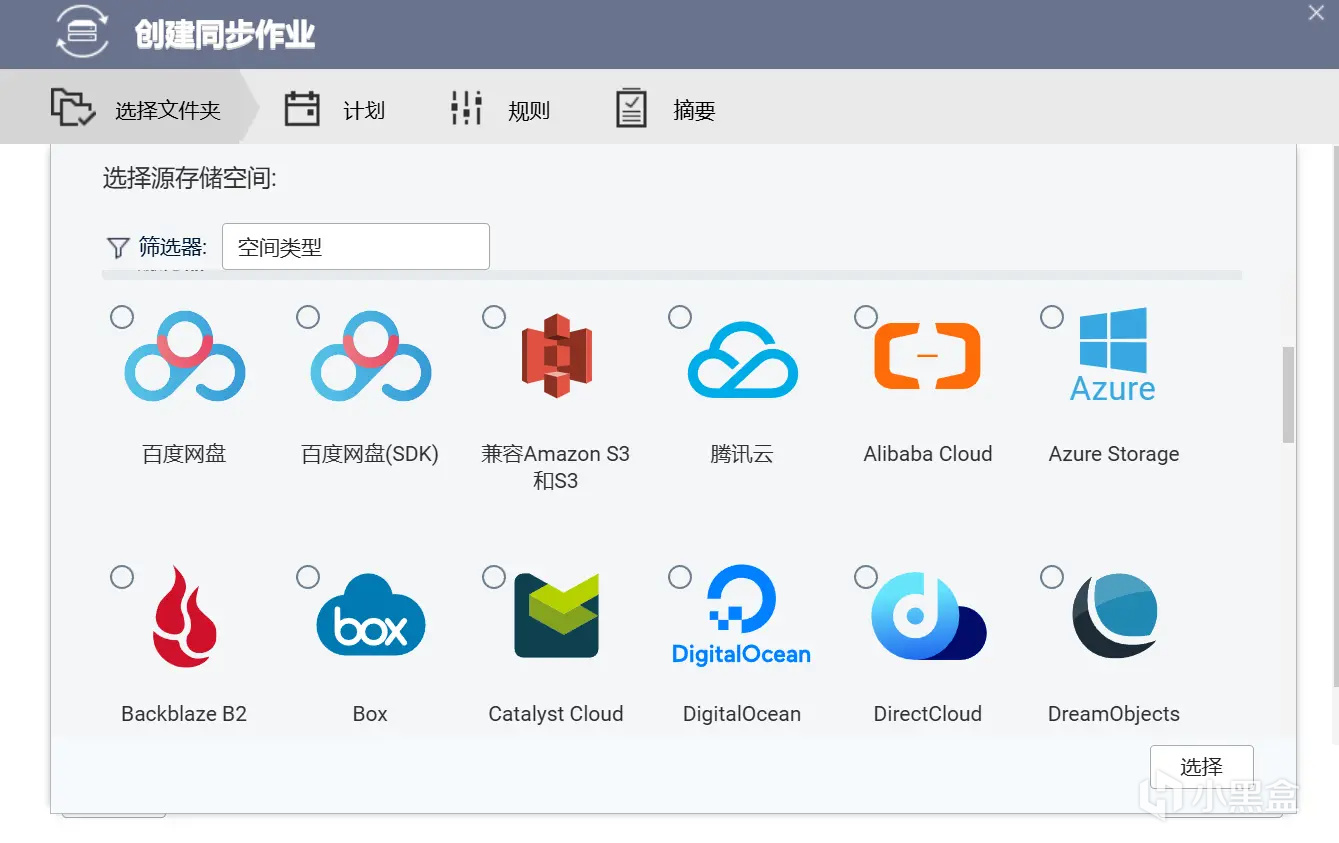Select the DigitalOcean logo
This screenshot has width=1339, height=843.
coord(742,616)
